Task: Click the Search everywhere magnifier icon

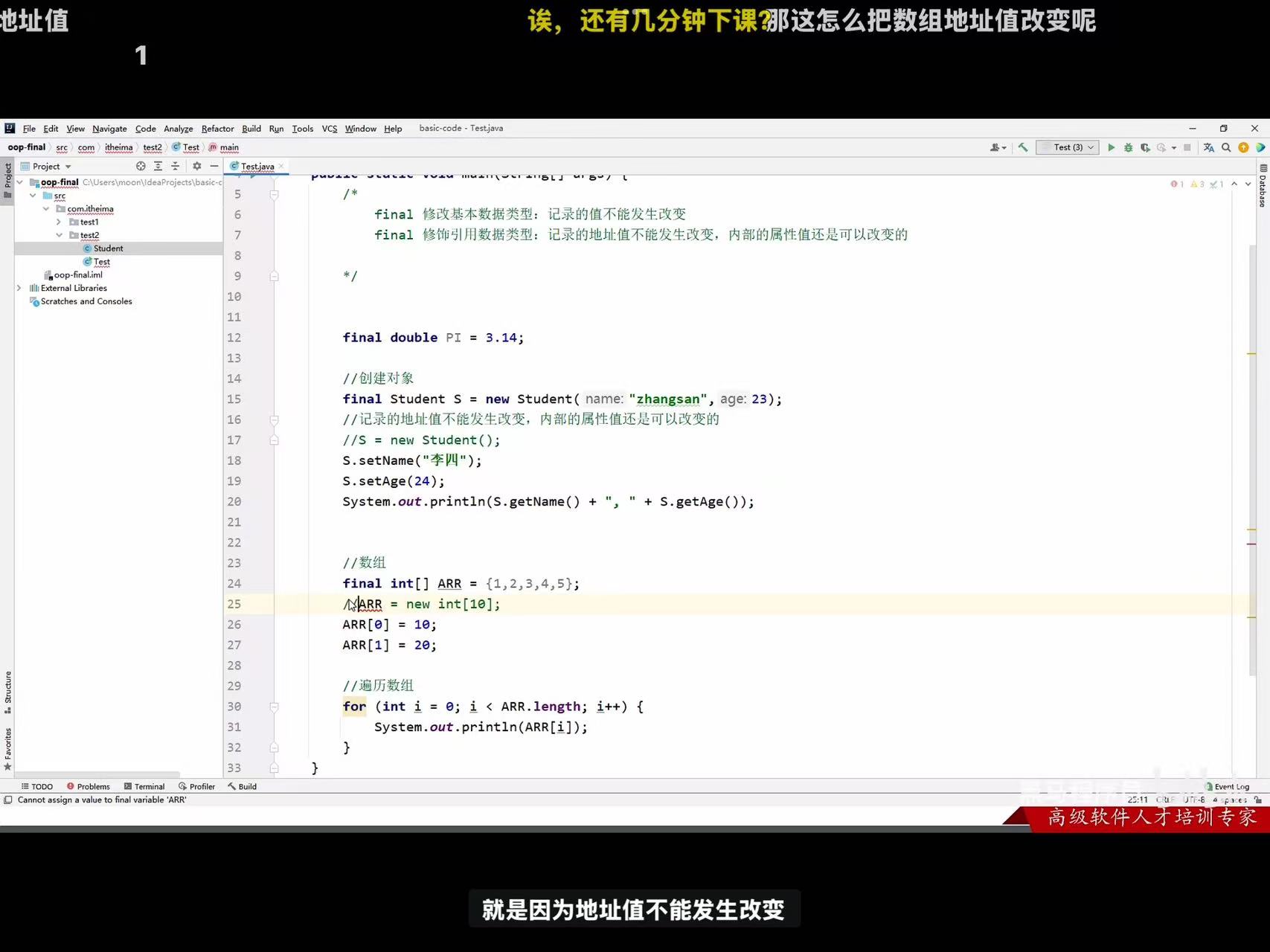Action: click(x=1225, y=147)
